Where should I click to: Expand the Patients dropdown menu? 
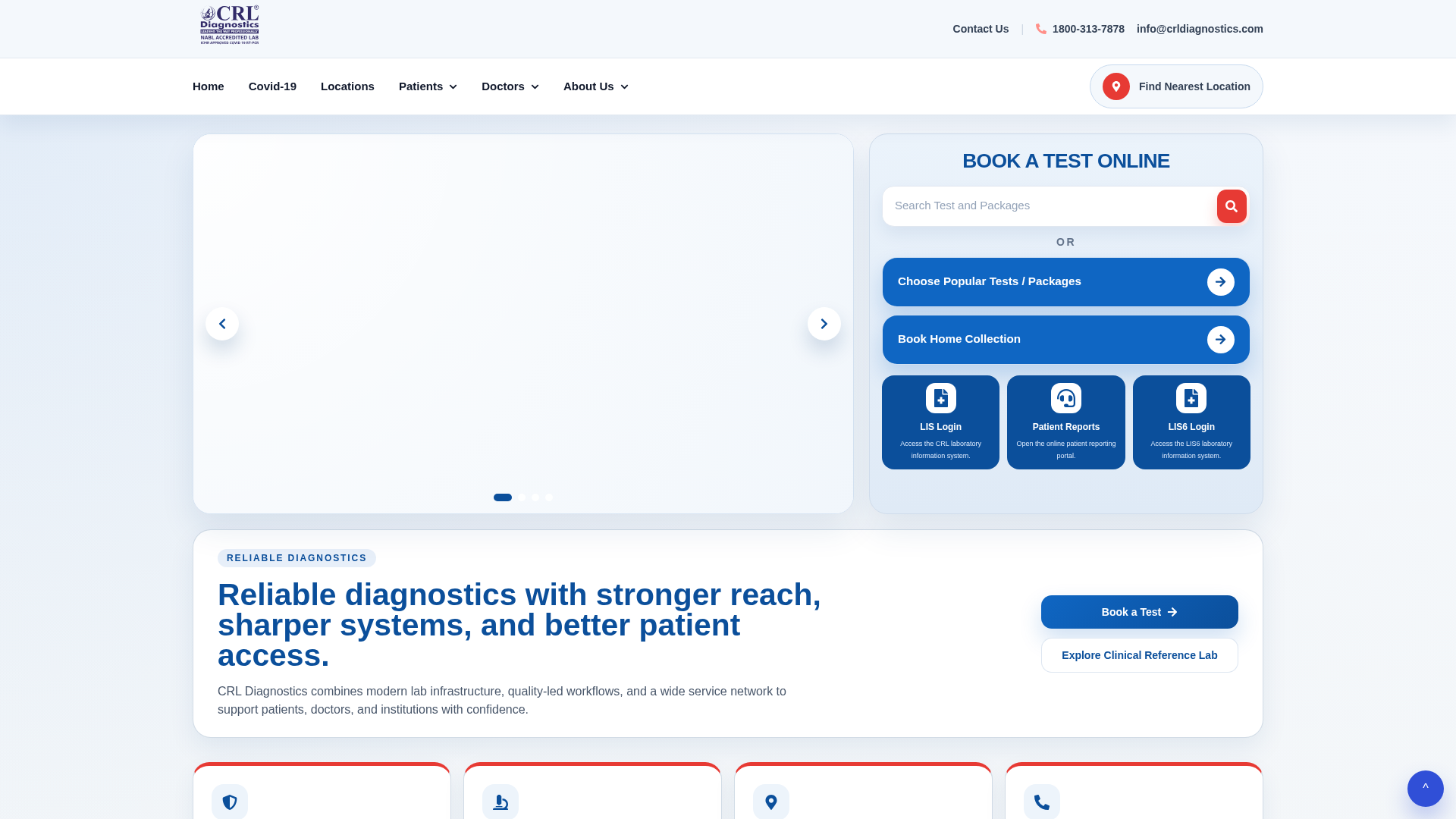(428, 86)
